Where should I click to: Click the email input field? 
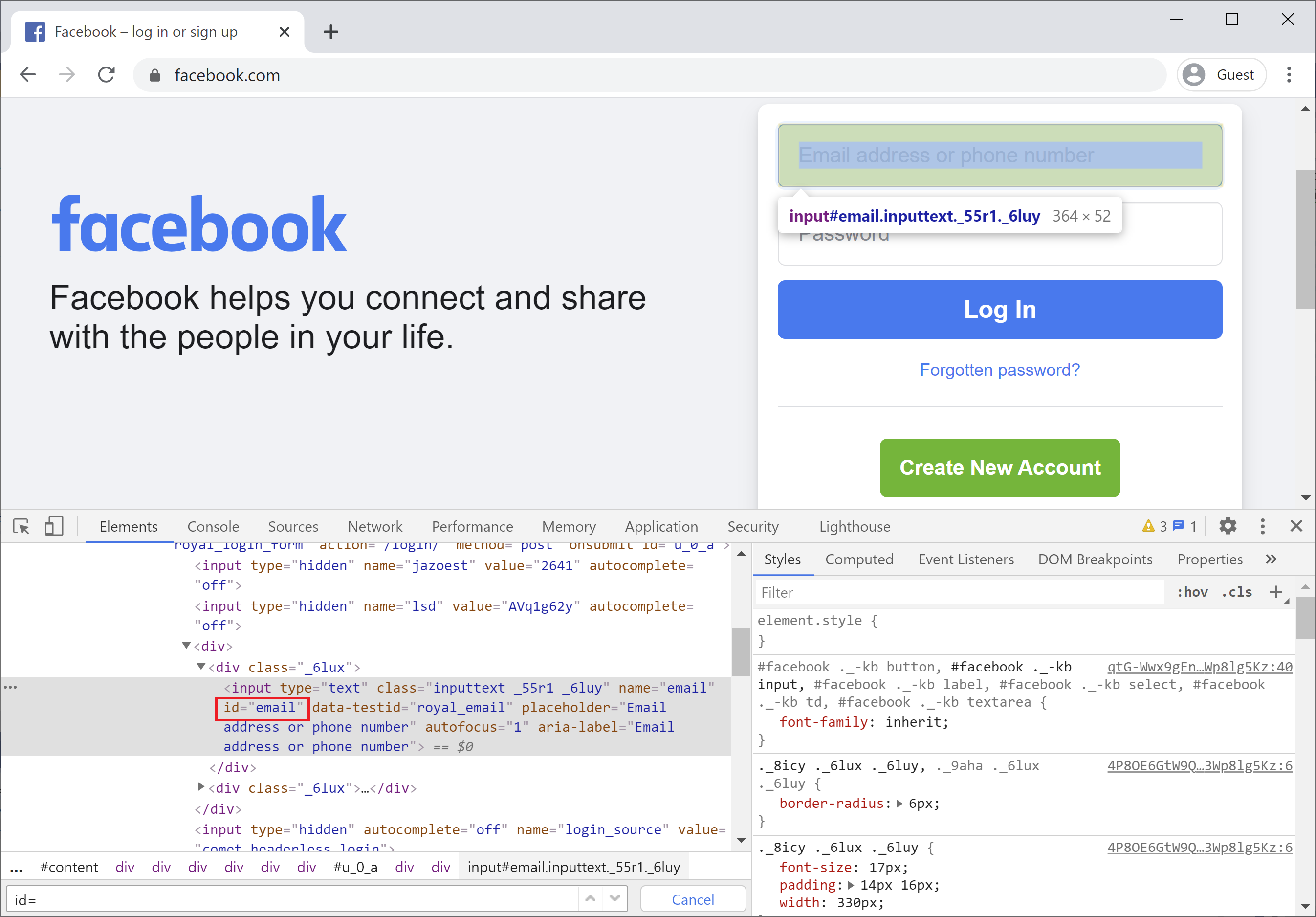click(x=999, y=155)
